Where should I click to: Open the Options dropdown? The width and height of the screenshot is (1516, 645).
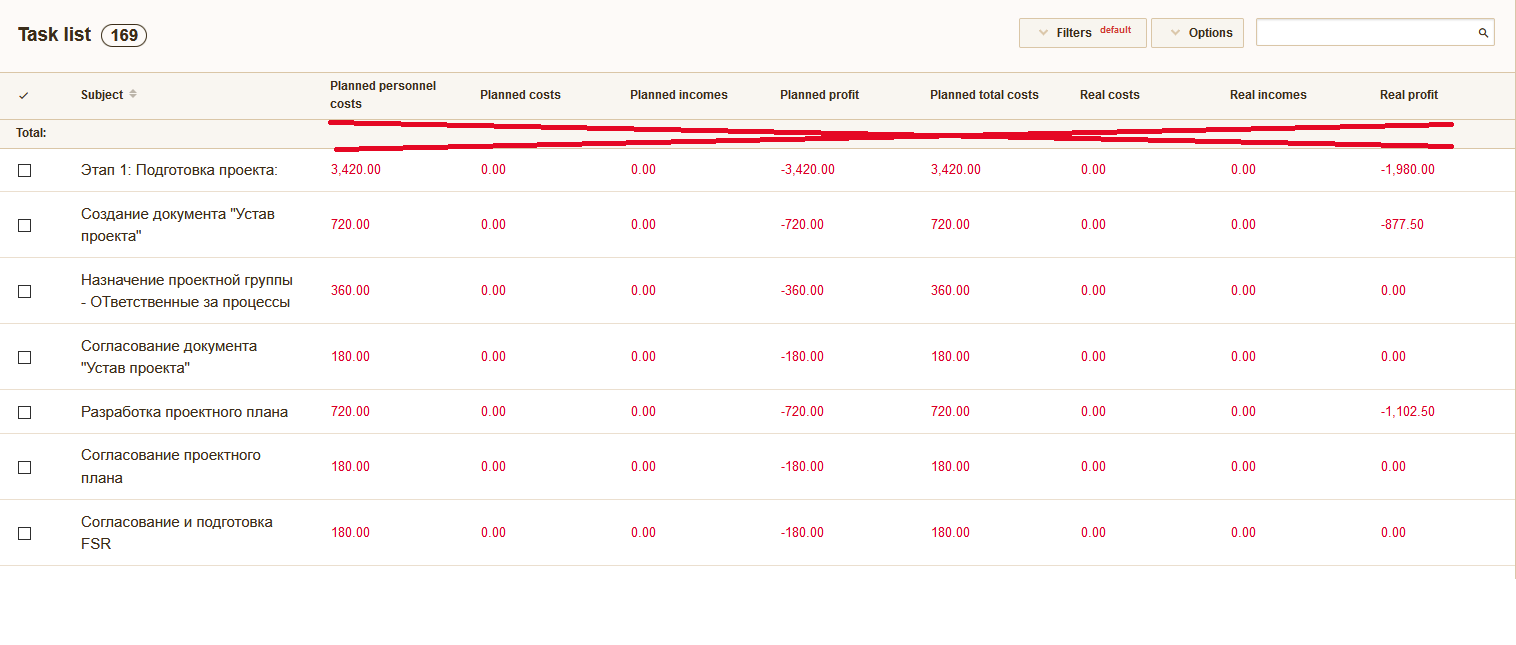pos(1198,33)
